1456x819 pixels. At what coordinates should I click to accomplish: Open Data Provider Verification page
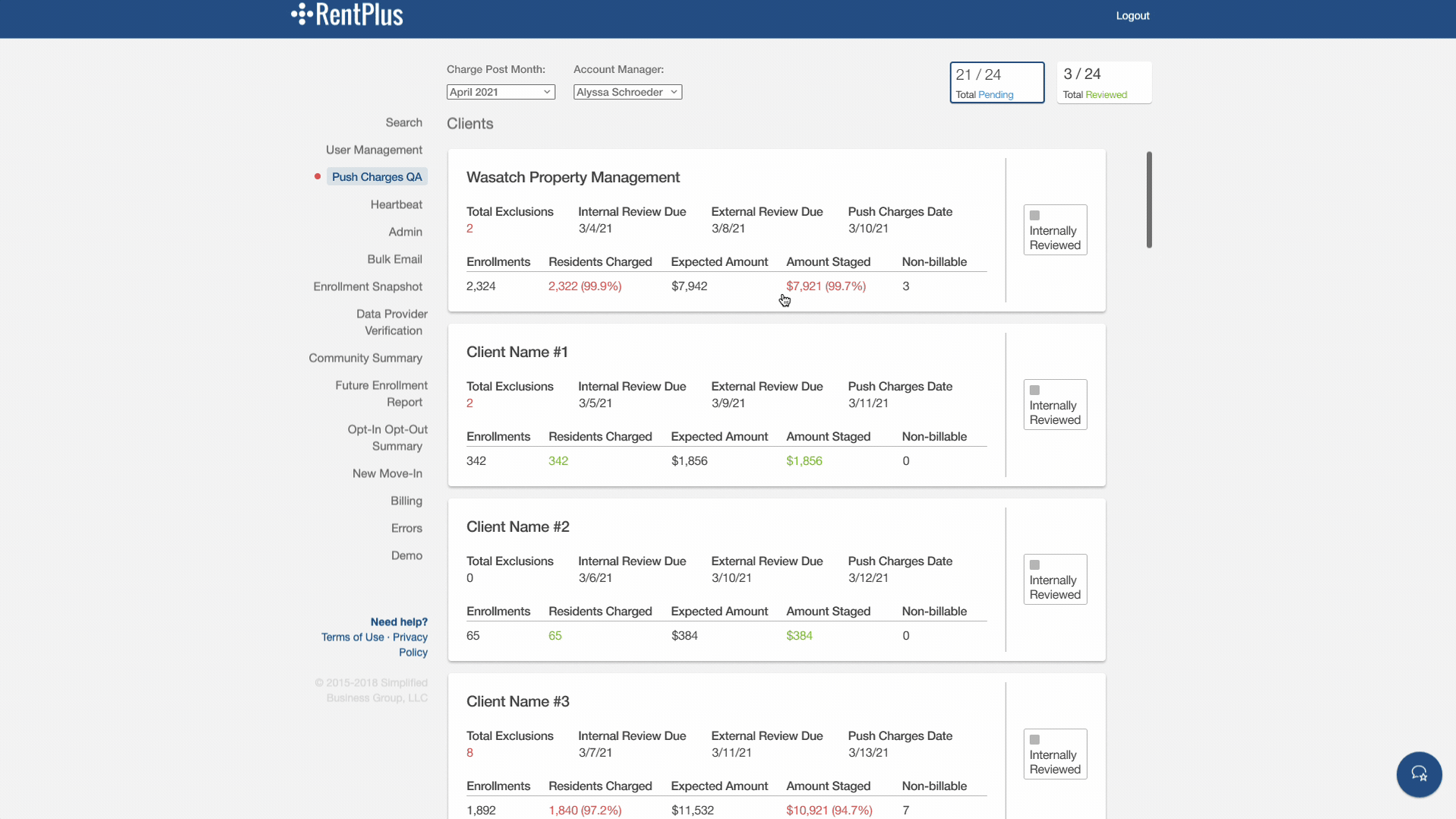click(391, 322)
